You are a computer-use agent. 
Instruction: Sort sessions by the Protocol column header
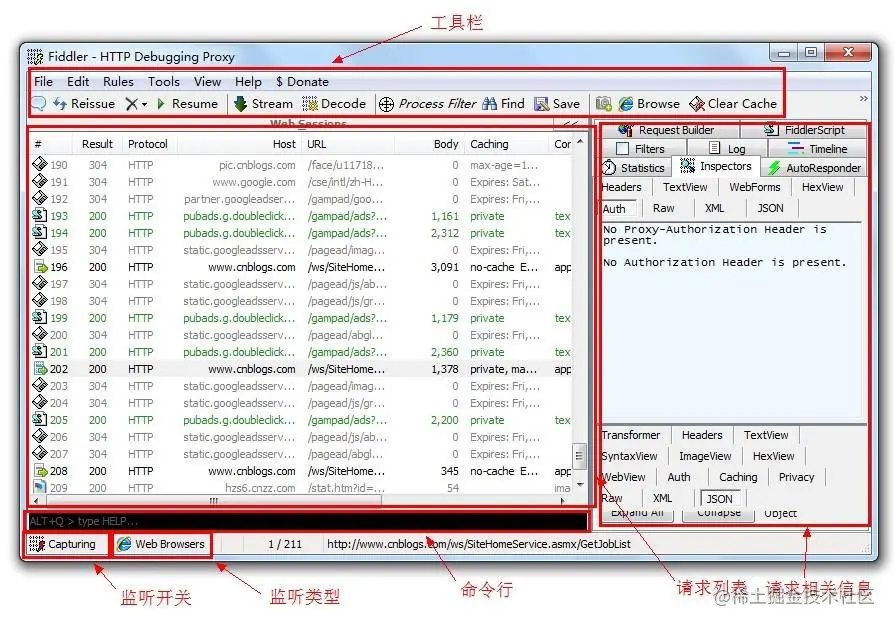tap(148, 144)
